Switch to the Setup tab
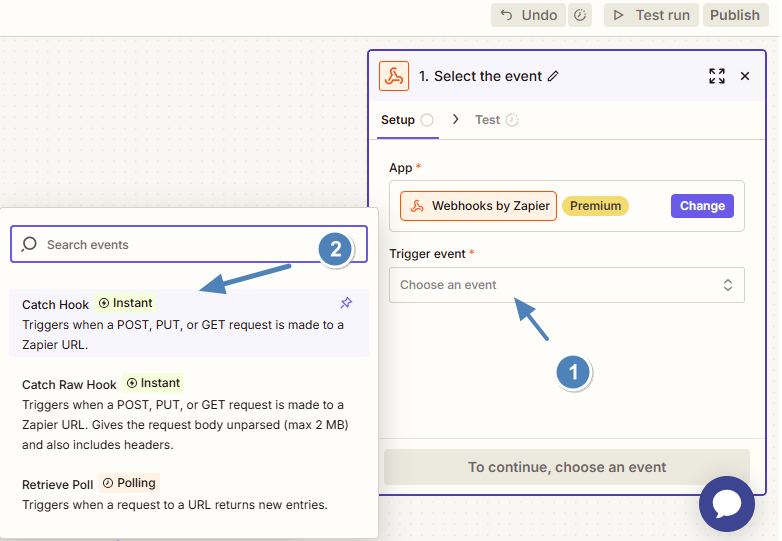Viewport: 782px width, 541px height. tap(407, 120)
